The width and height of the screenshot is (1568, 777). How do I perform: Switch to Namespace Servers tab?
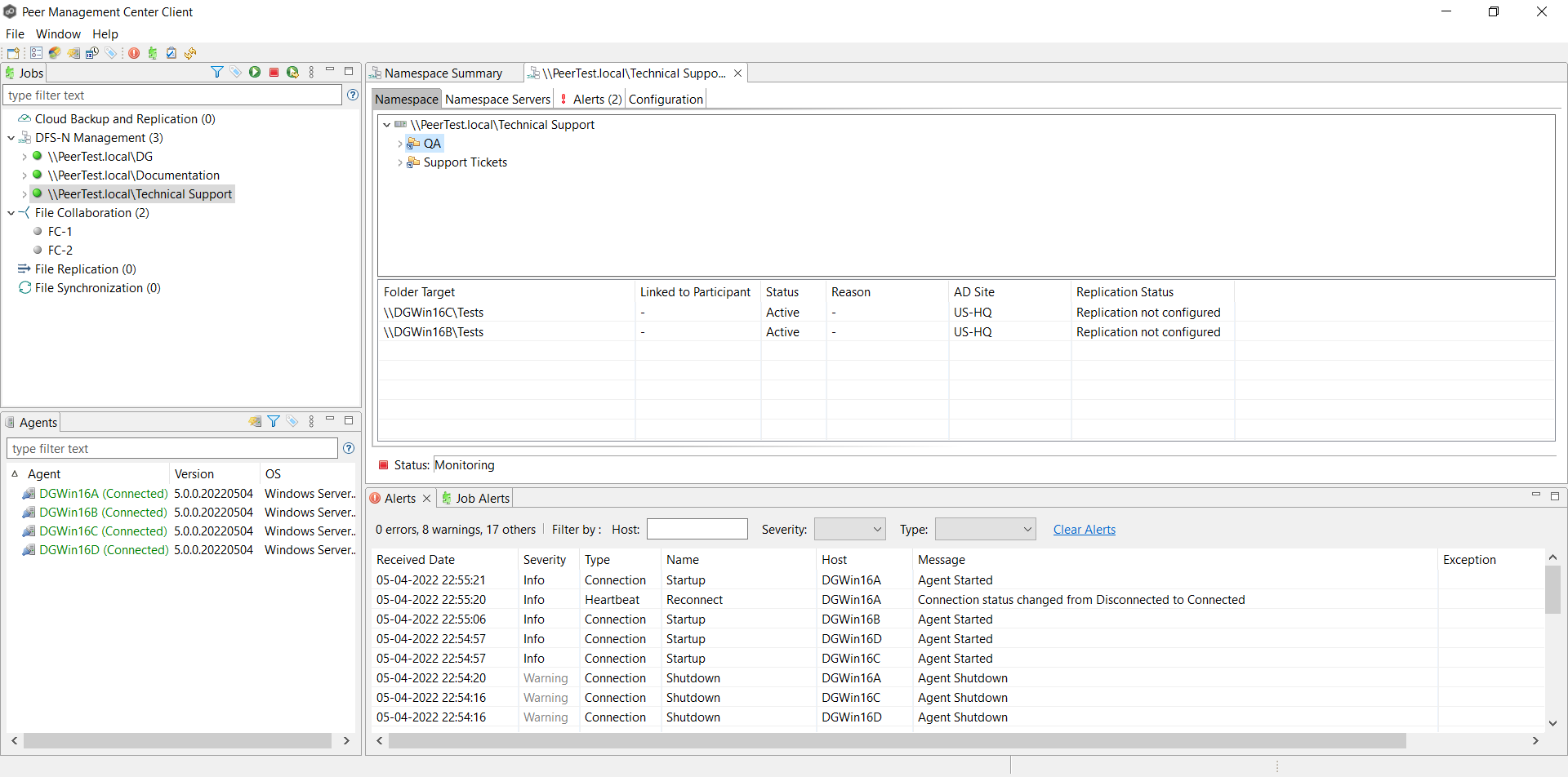(498, 99)
